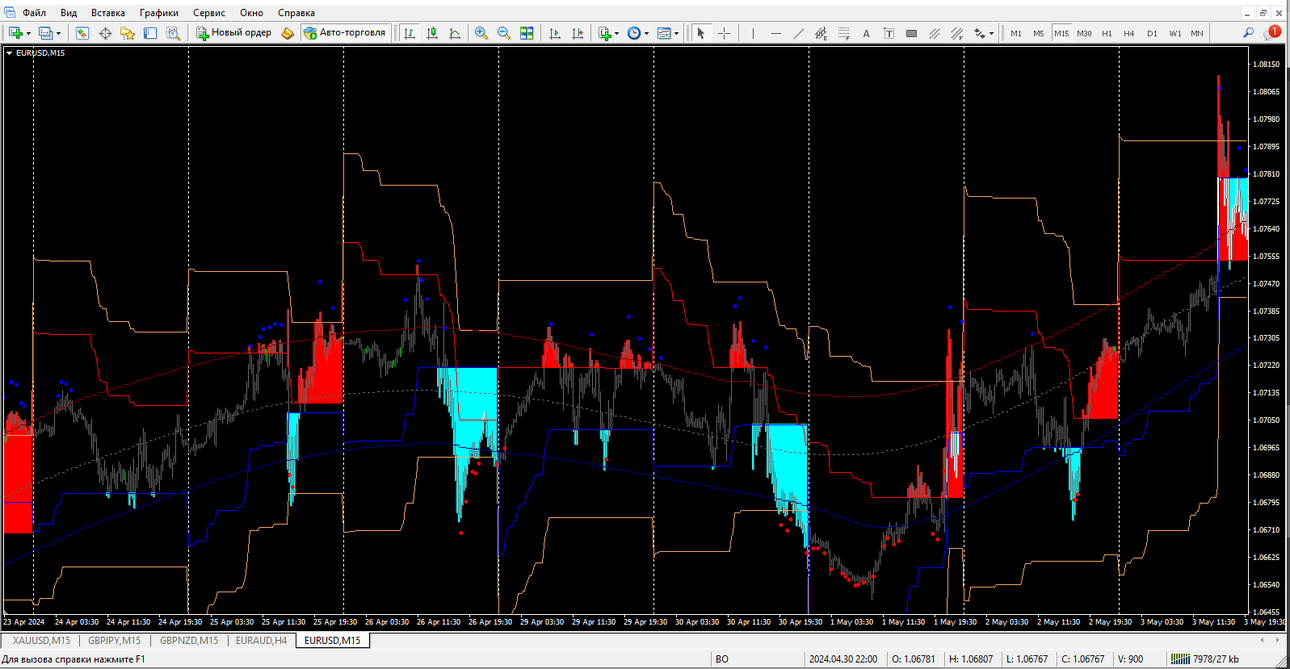
Task: Switch timeframe to W1
Action: tap(1175, 33)
